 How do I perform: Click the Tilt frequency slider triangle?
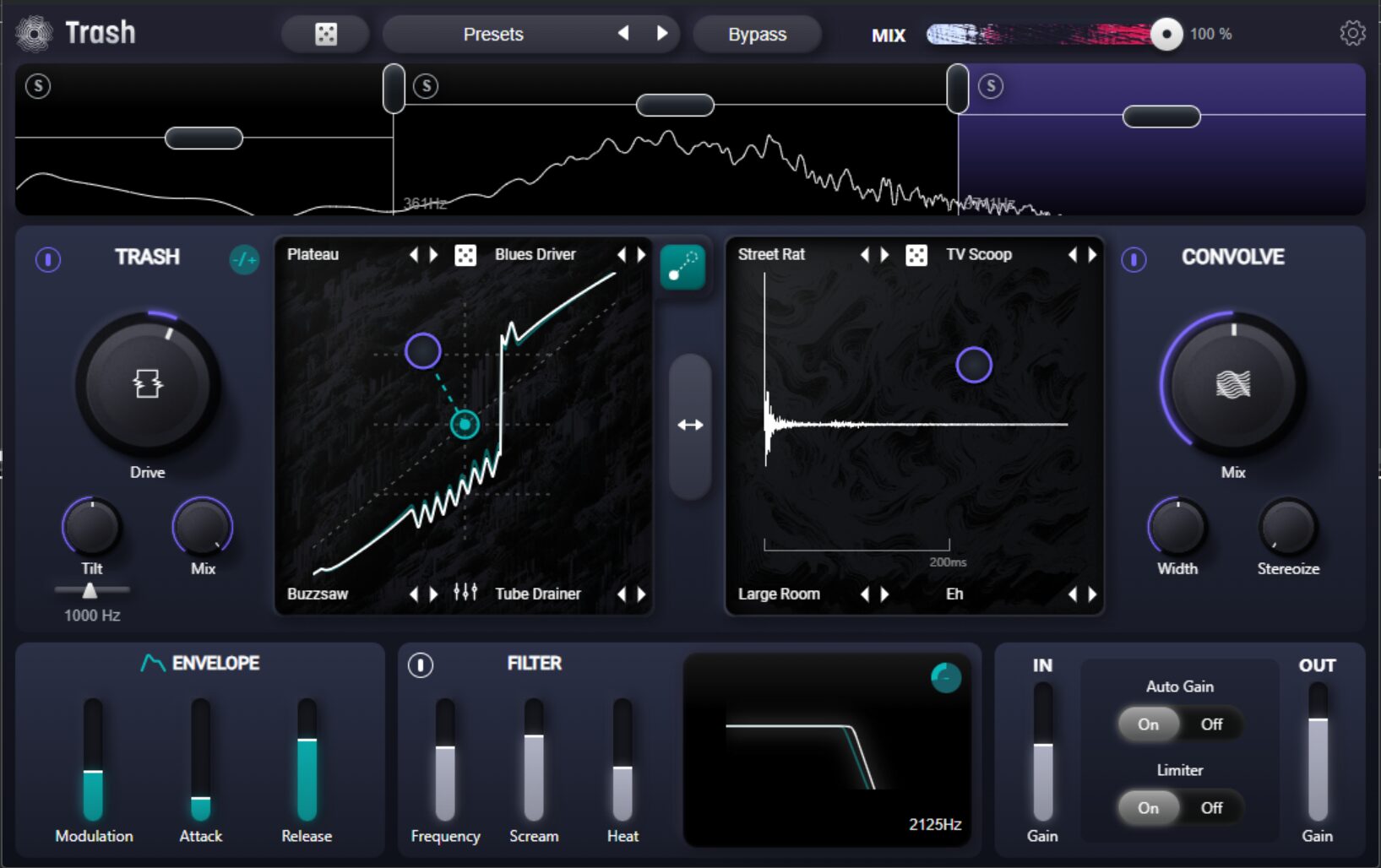pos(90,590)
